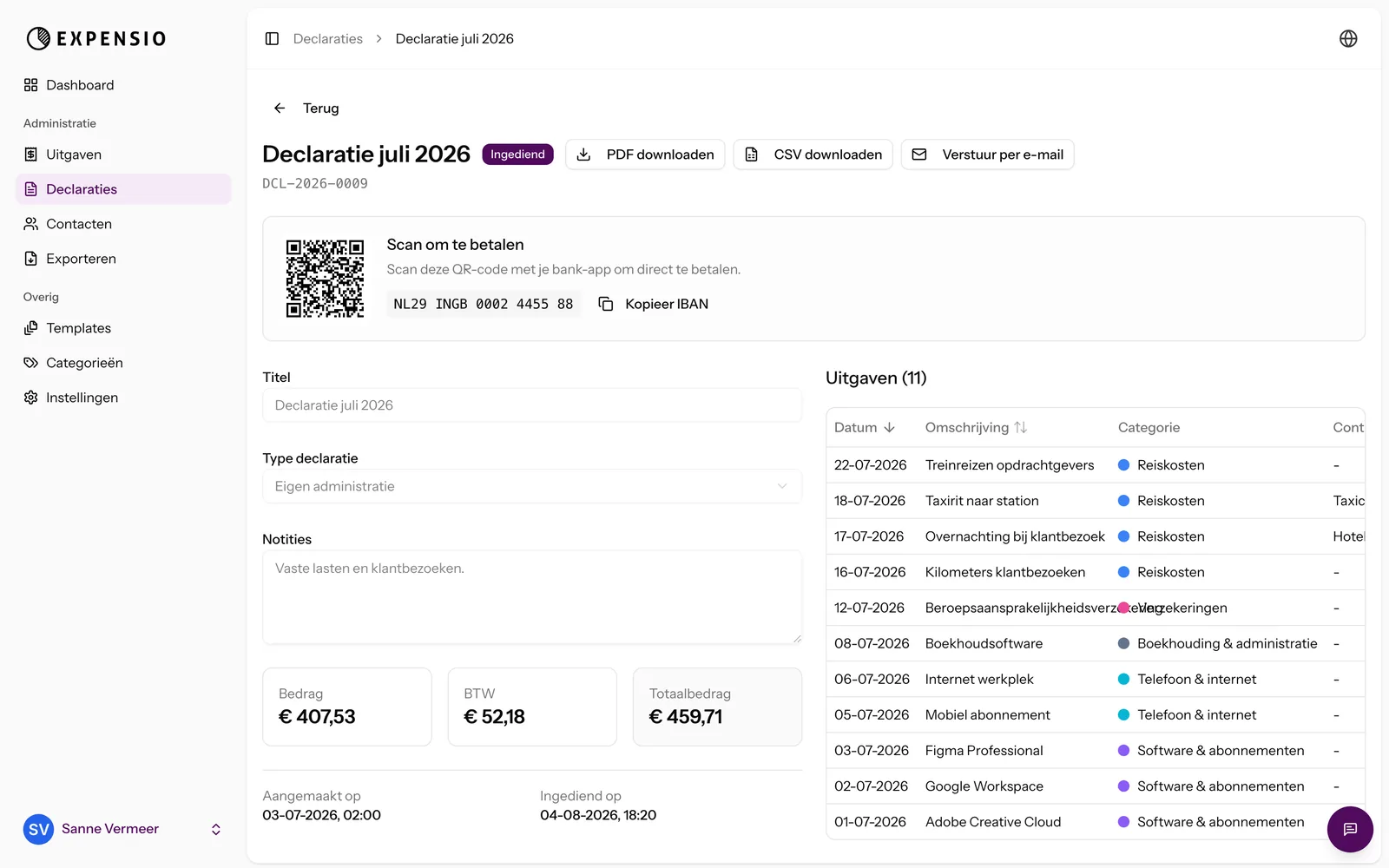
Task: Click the BTW € 52,18 card
Action: pos(532,707)
